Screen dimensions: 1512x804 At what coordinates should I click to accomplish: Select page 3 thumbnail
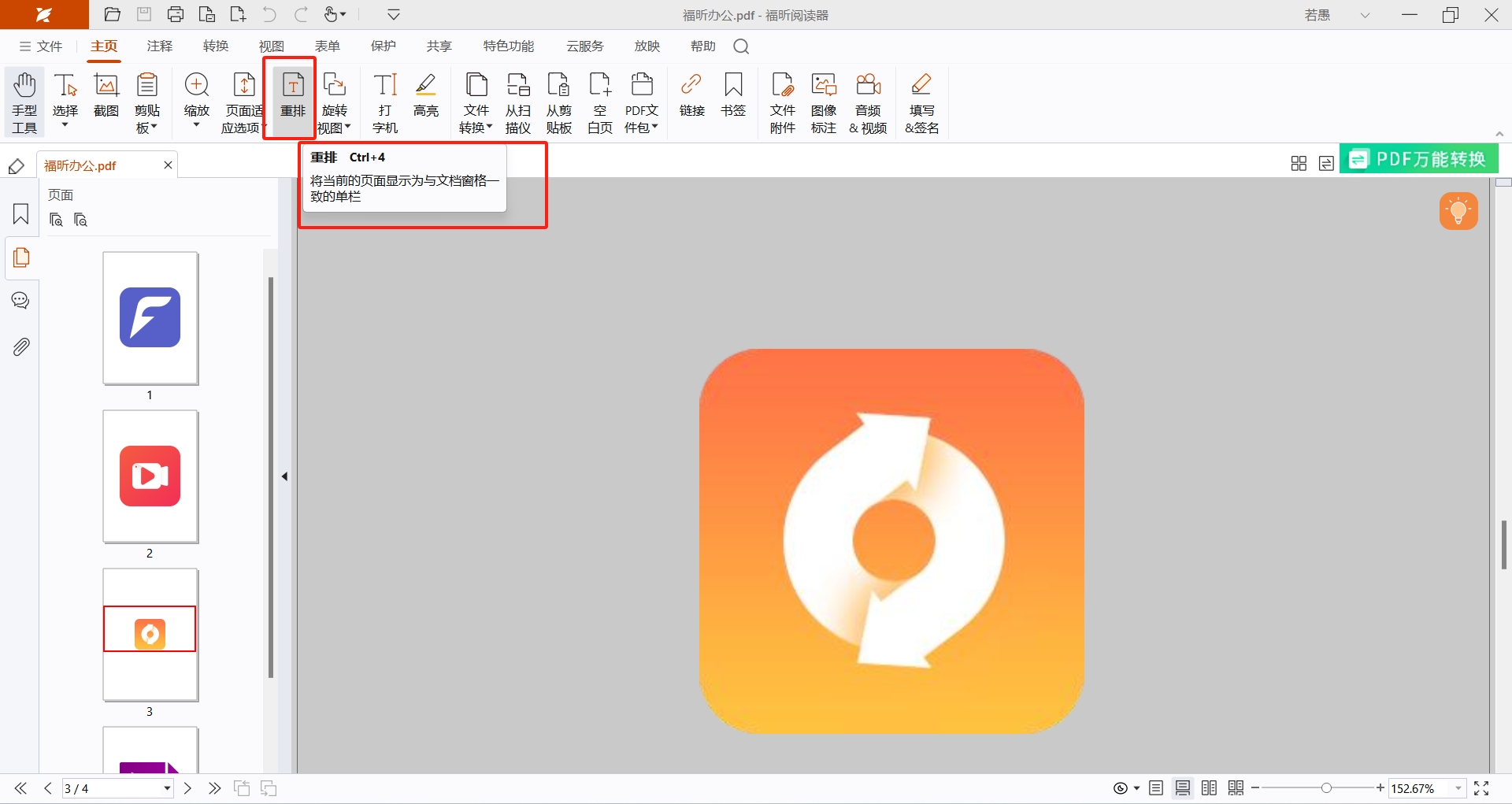click(150, 635)
